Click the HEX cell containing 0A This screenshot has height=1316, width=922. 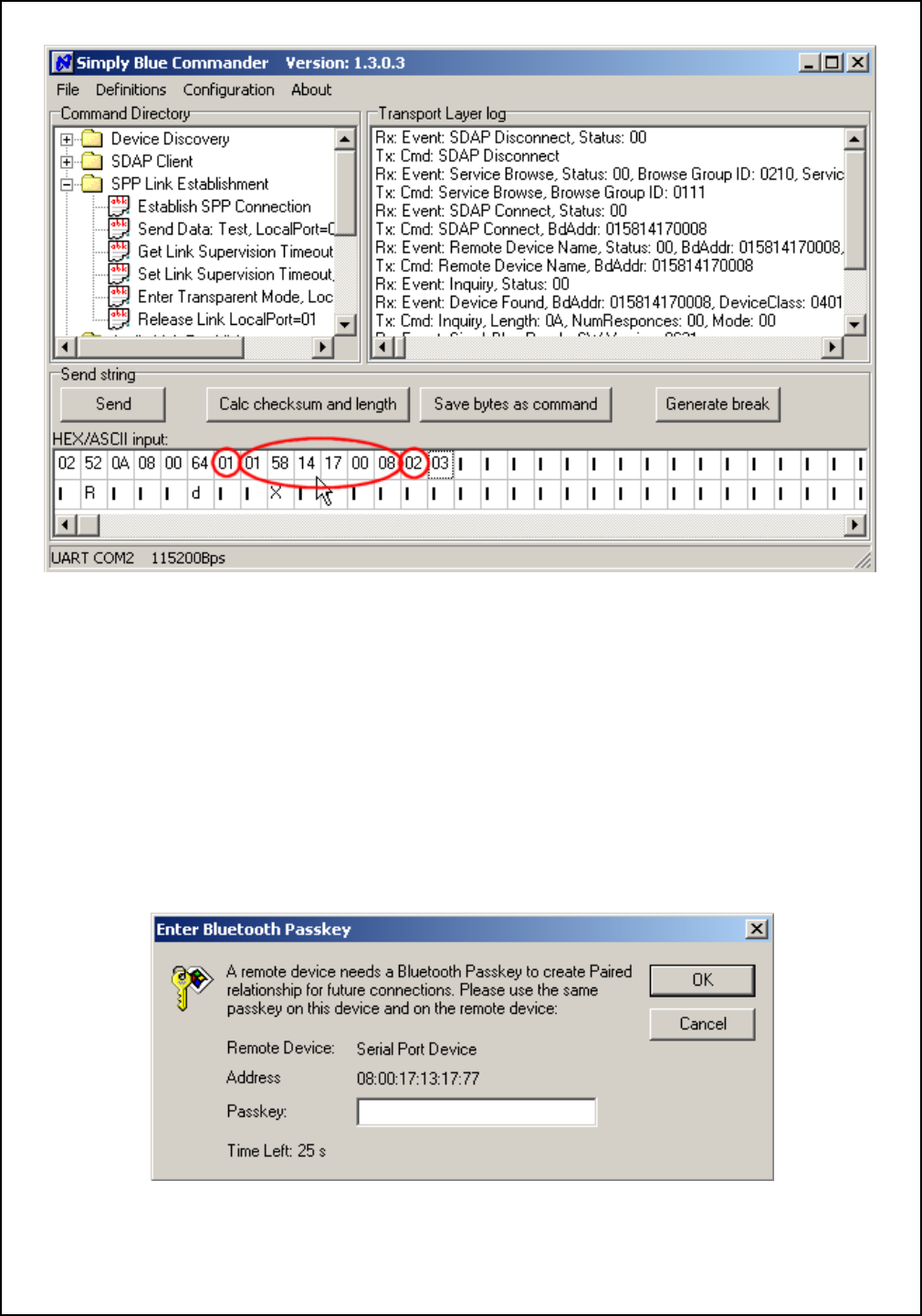tap(120, 464)
